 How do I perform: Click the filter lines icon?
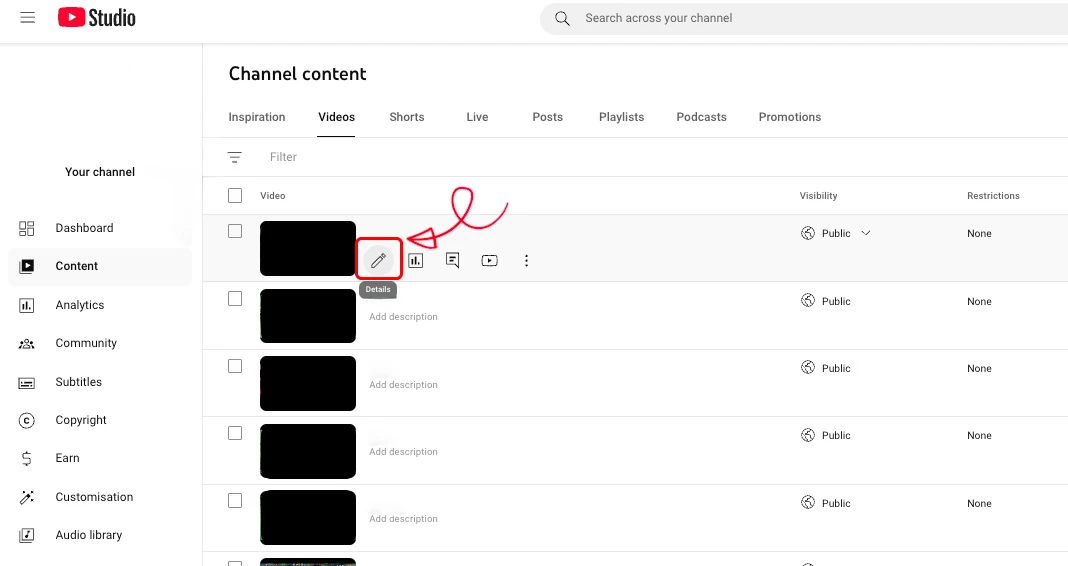click(x=234, y=157)
